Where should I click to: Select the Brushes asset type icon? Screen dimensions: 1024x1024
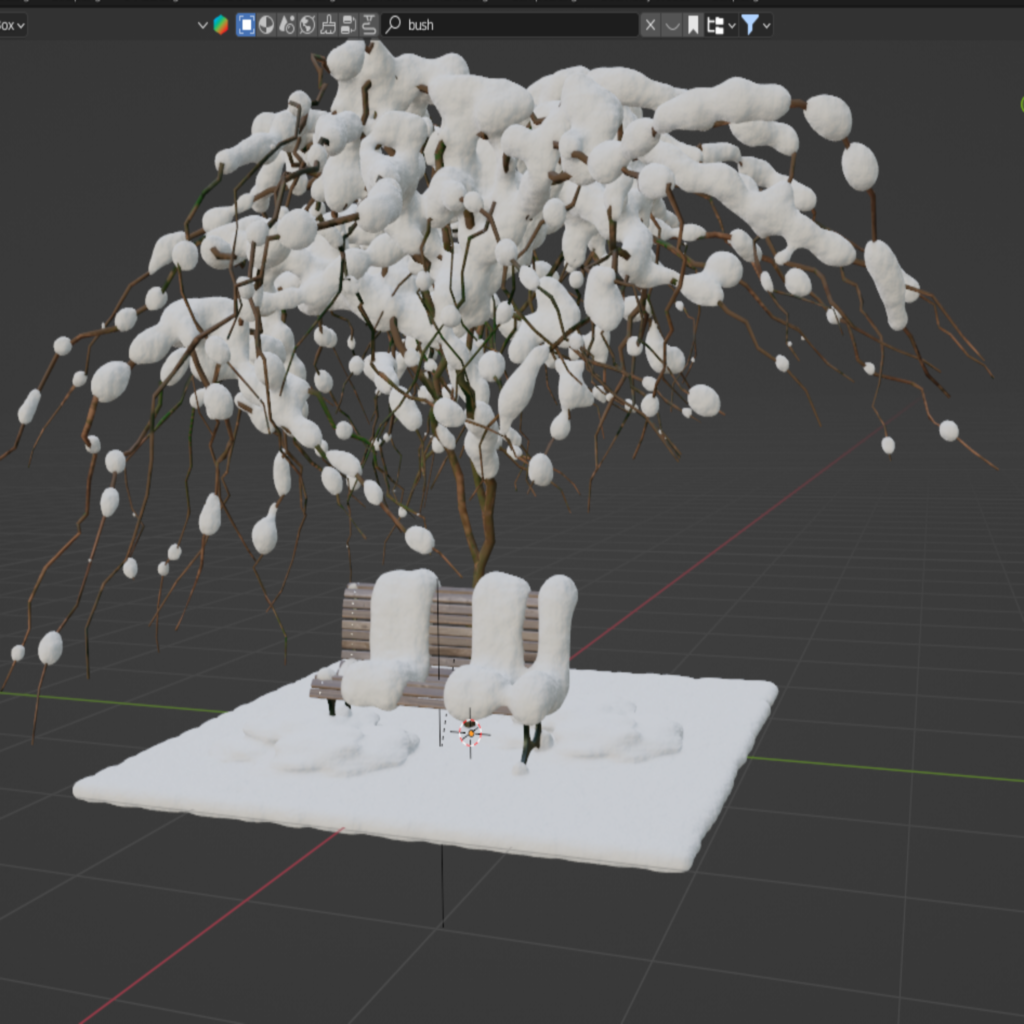click(x=328, y=25)
